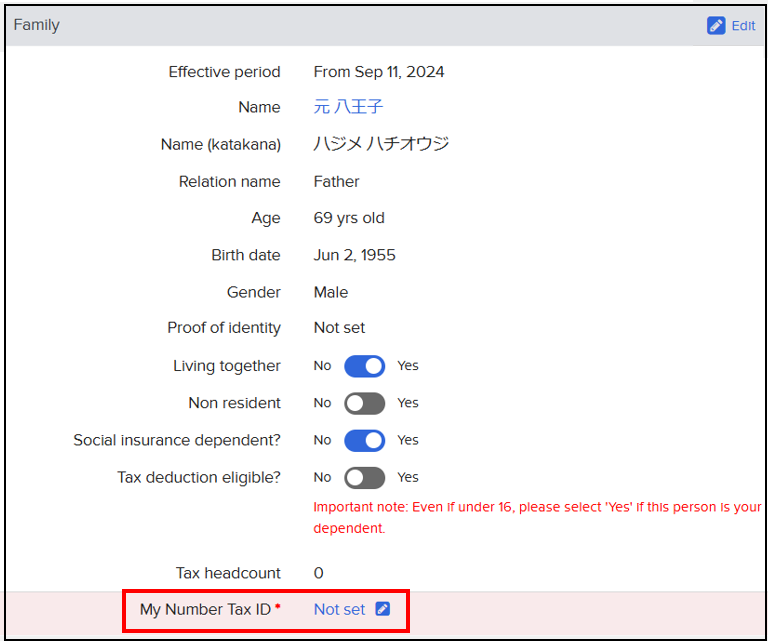Image resolution: width=768 pixels, height=644 pixels.
Task: Click the Yes label beside Tax deduction eligible
Action: pos(408,477)
